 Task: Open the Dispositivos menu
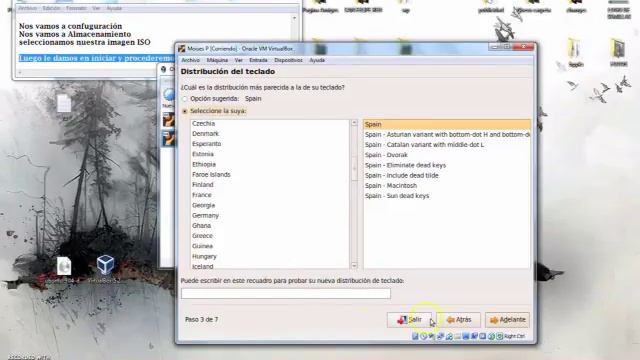click(288, 60)
